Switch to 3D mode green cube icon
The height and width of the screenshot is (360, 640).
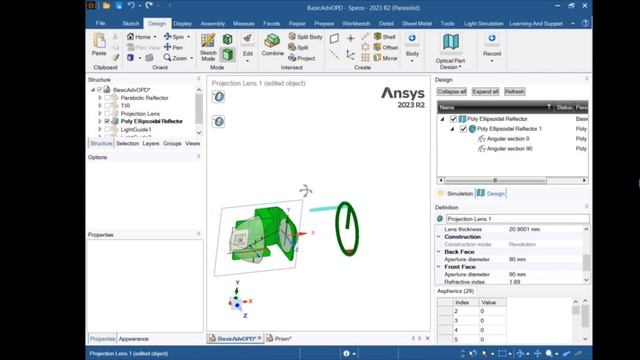pyautogui.click(x=228, y=54)
